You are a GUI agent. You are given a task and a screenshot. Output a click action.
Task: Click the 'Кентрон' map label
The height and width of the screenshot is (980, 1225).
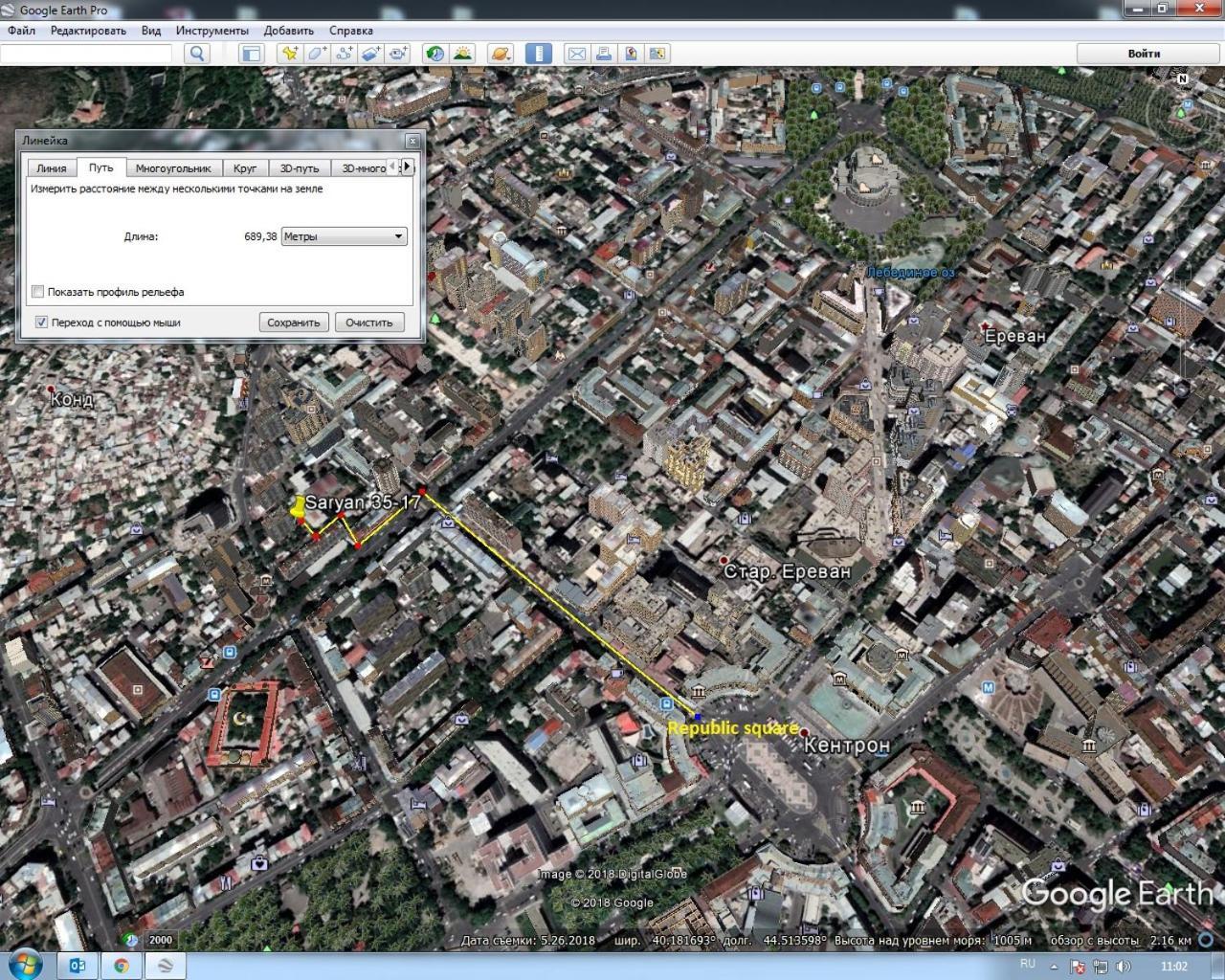click(847, 744)
